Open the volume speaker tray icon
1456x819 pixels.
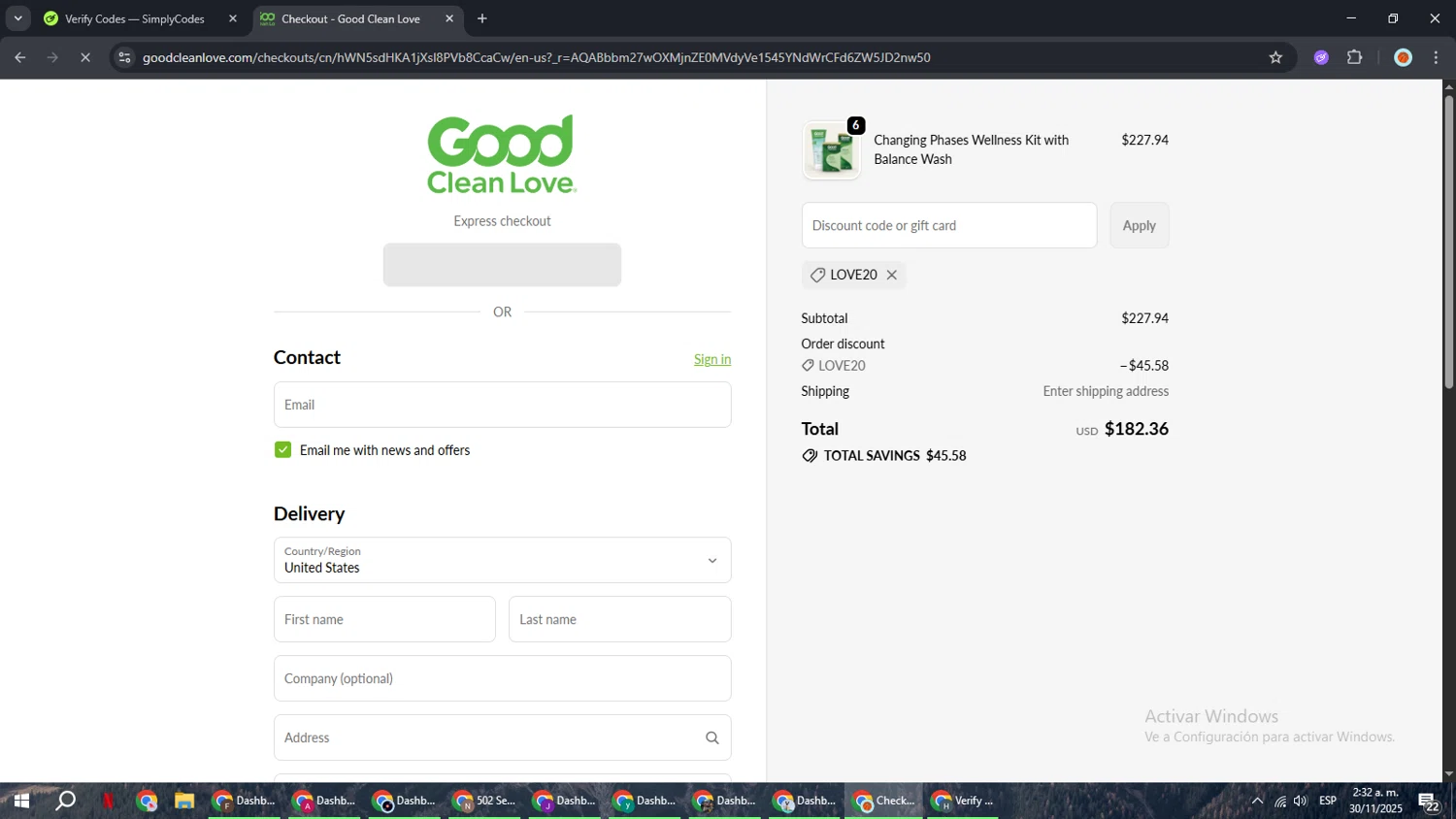1301,801
